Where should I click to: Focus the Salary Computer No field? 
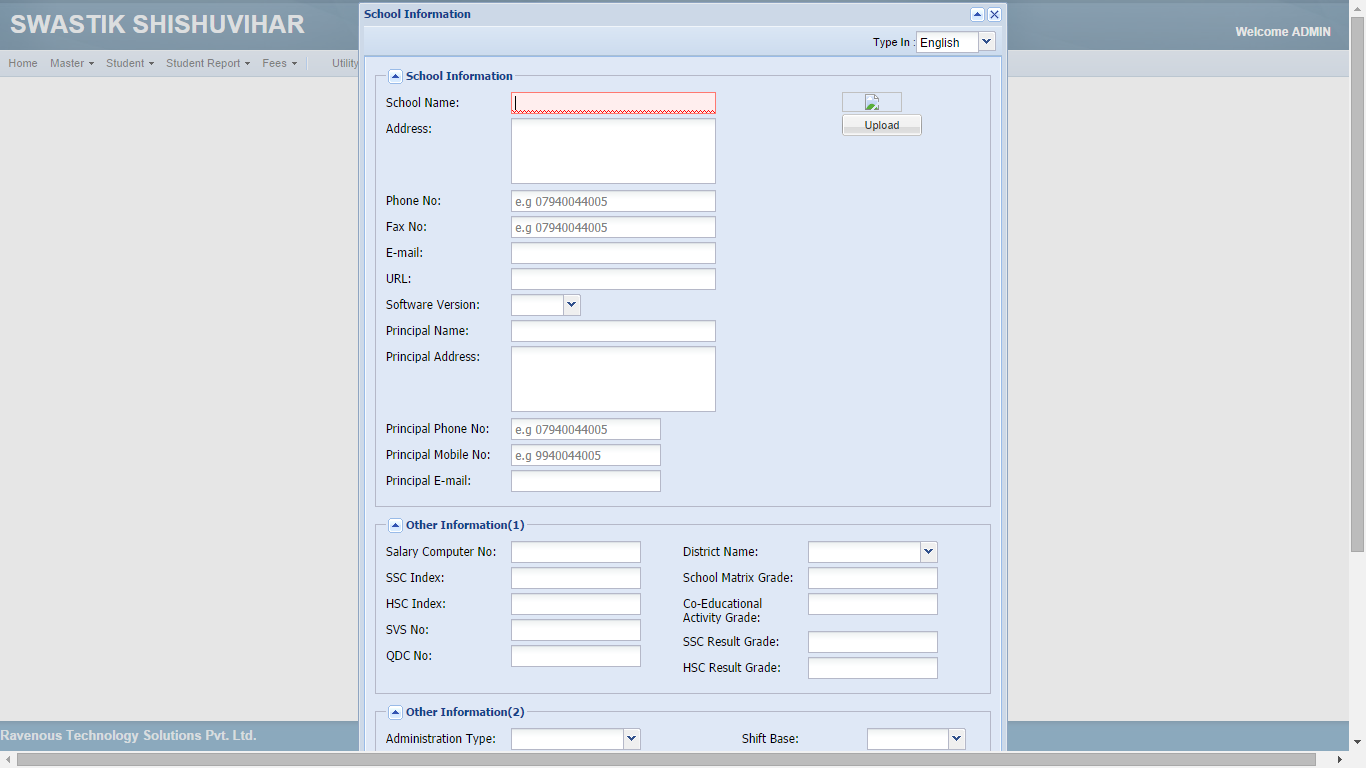click(575, 552)
